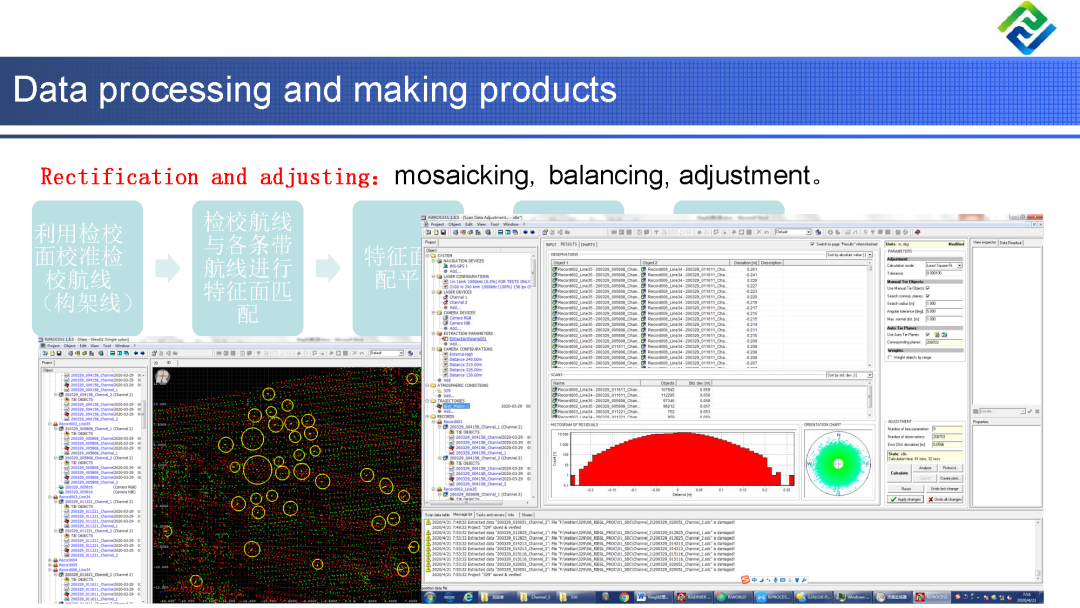Click Apply changes button
This screenshot has height=608, width=1080.
906,499
